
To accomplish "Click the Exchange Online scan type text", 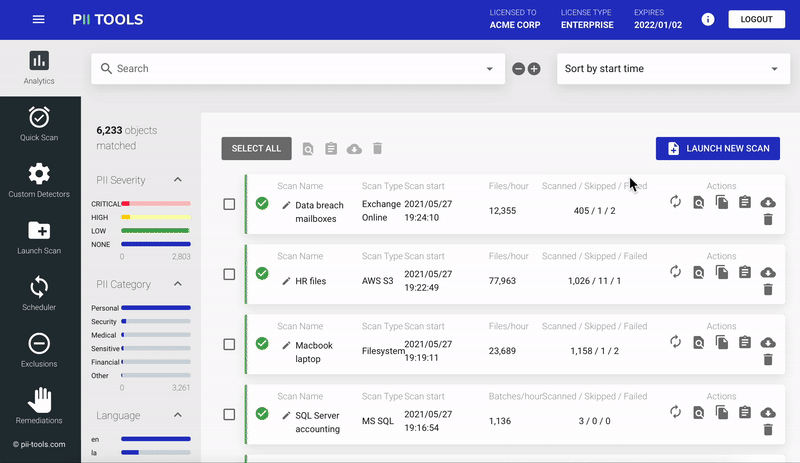I will pyautogui.click(x=381, y=211).
